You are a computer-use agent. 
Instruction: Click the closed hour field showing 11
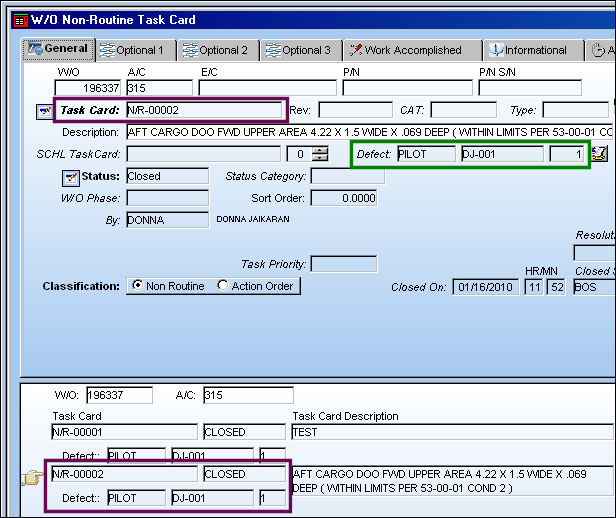[534, 287]
